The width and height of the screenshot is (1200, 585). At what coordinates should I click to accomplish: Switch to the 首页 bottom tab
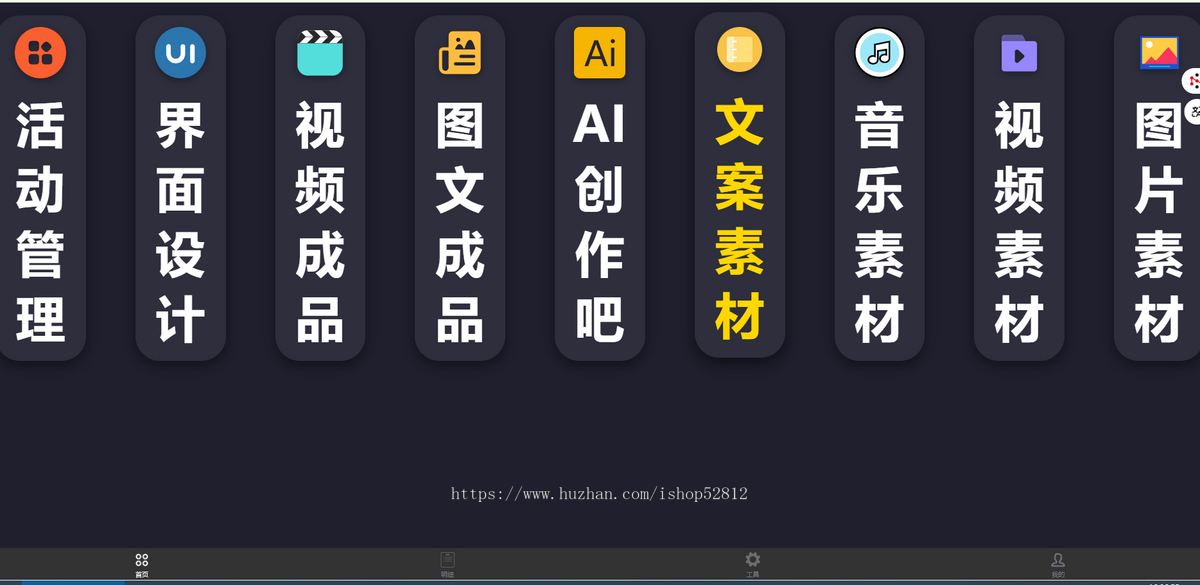click(142, 565)
